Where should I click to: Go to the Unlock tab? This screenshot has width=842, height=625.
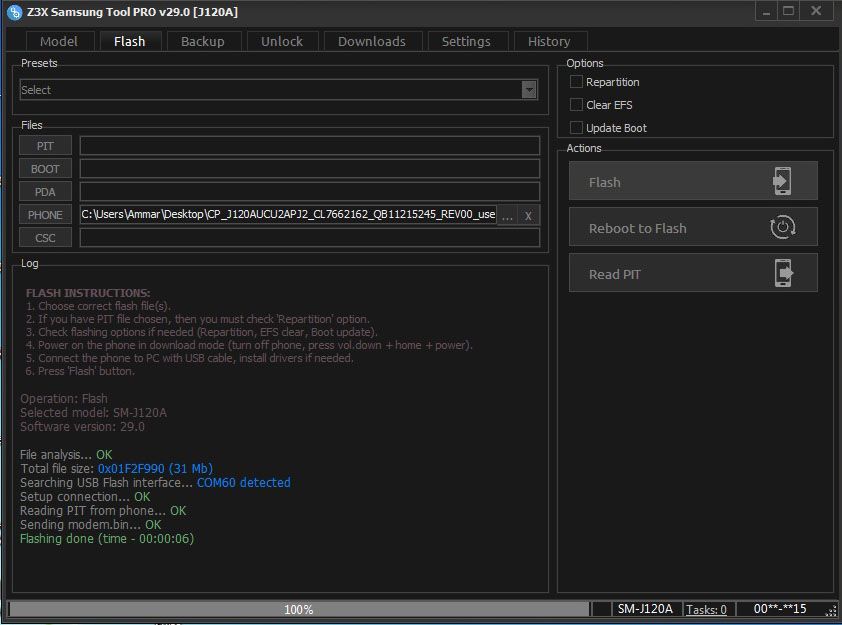pos(282,41)
